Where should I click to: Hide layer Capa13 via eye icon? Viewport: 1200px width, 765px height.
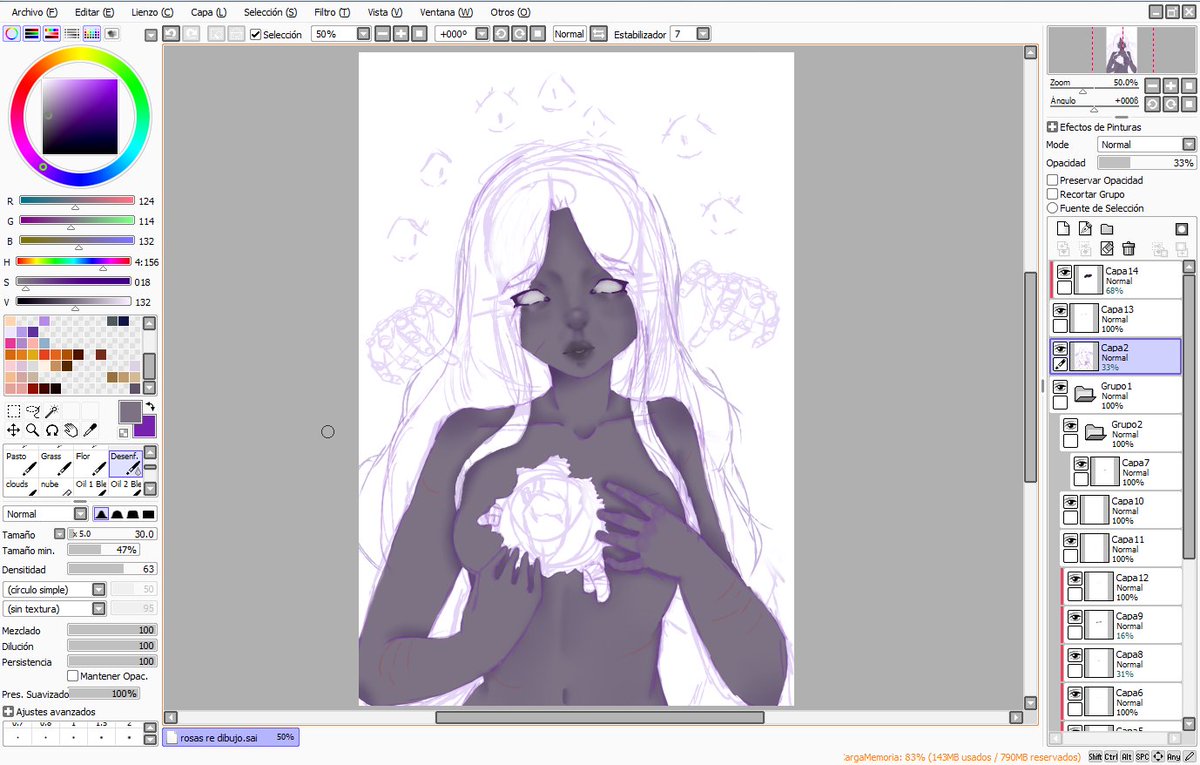tap(1060, 311)
